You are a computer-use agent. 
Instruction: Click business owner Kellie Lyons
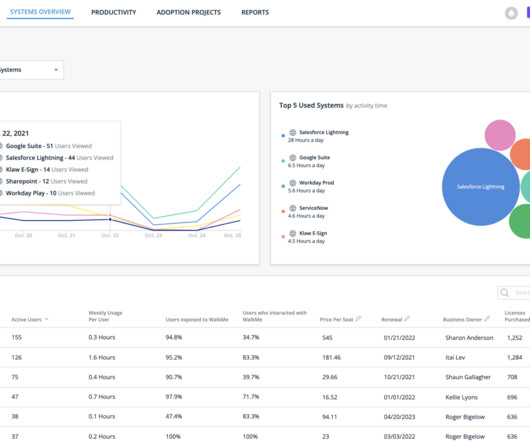coord(461,397)
